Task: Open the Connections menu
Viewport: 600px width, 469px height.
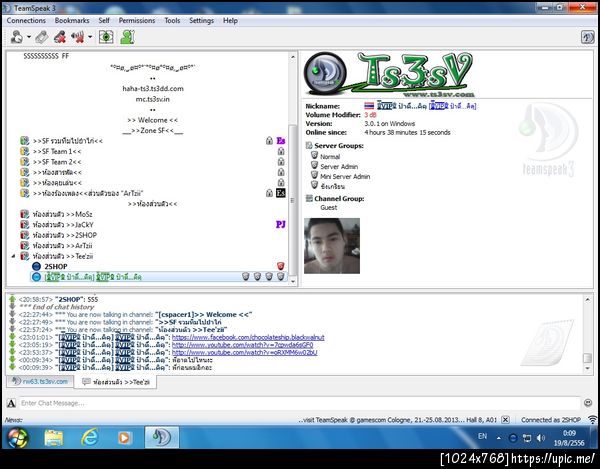Action: click(x=26, y=21)
